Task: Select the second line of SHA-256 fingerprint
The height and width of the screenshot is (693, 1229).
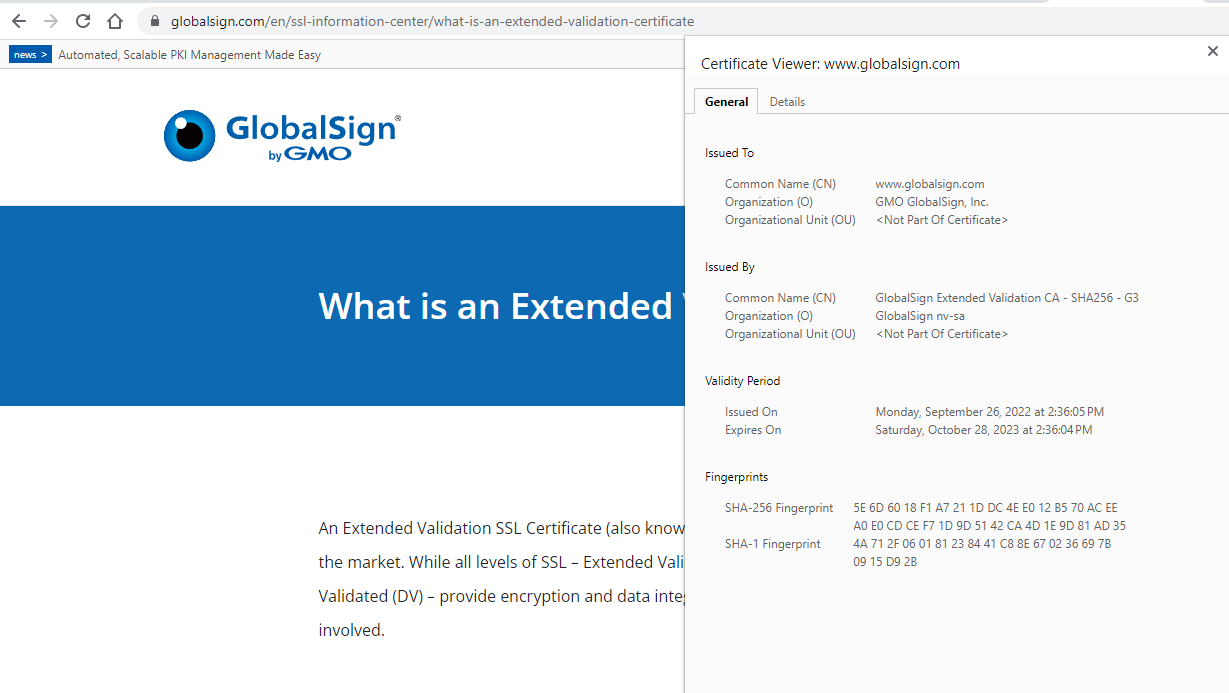Action: (x=990, y=526)
